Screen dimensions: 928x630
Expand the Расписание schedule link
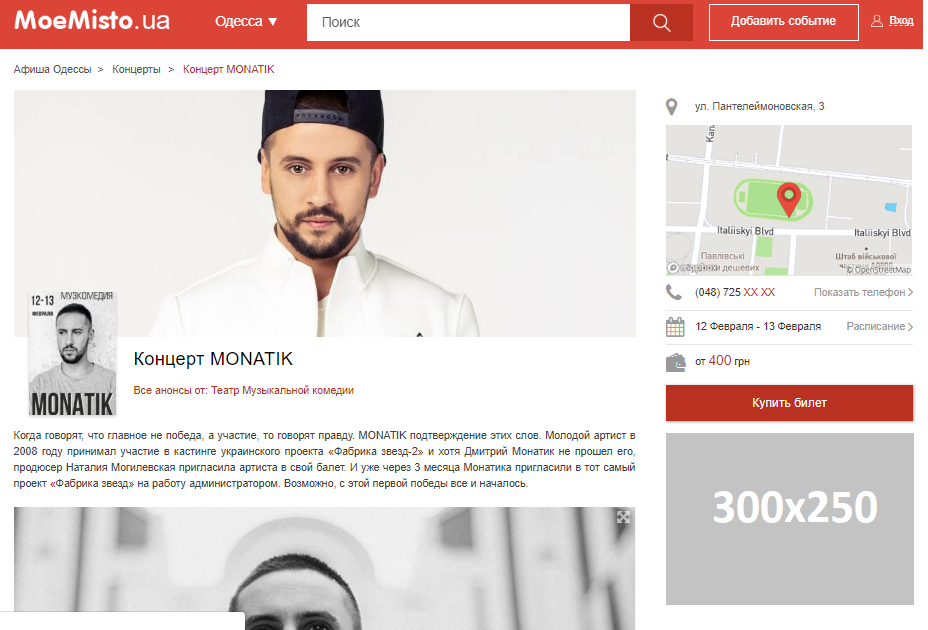click(x=879, y=326)
